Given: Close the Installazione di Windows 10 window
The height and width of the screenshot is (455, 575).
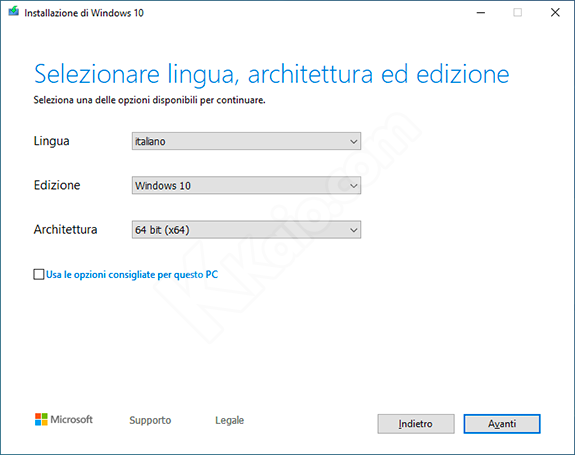Looking at the screenshot, I should click(x=555, y=13).
